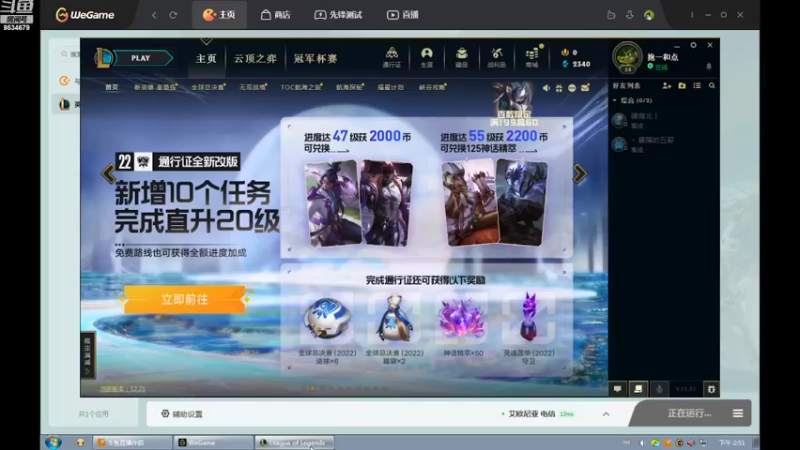Open the 战利品 loot icon
This screenshot has width=800, height=450.
click(x=496, y=57)
